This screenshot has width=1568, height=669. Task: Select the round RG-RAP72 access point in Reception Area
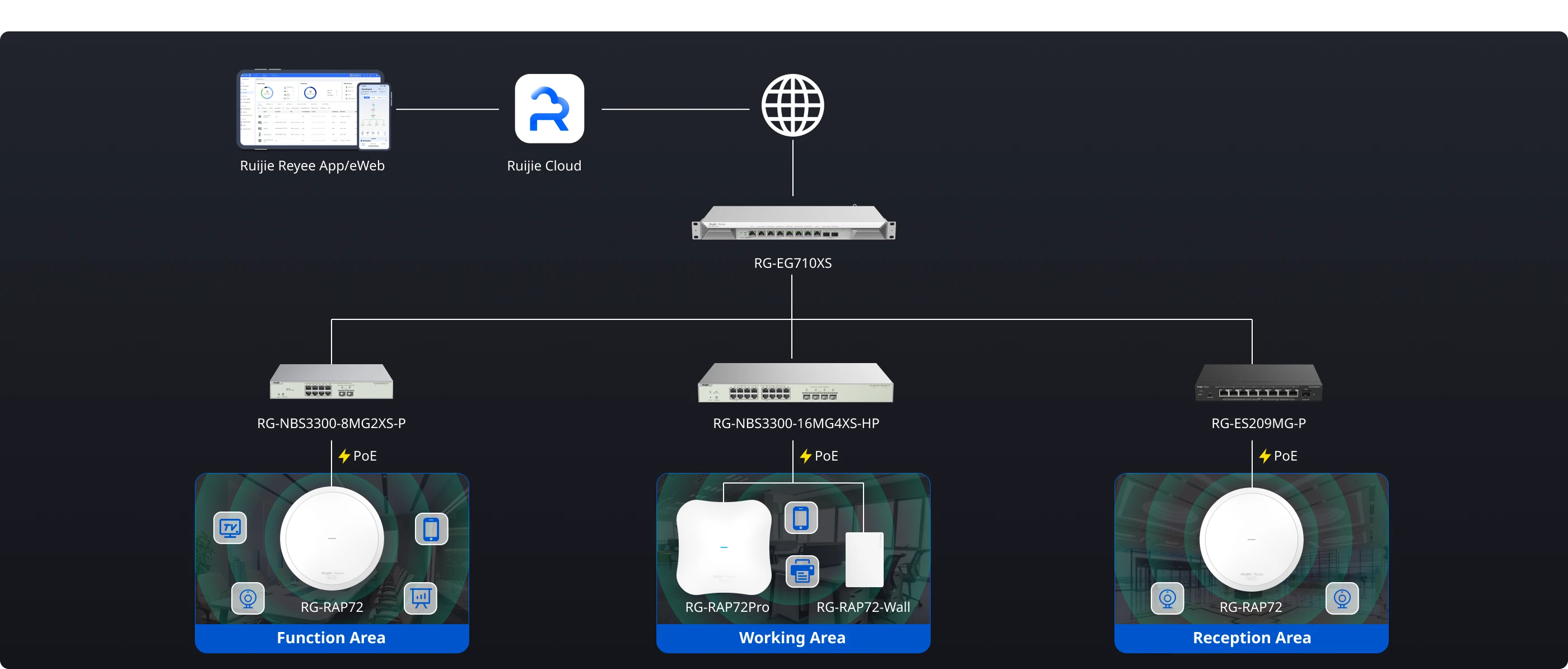click(x=1252, y=539)
